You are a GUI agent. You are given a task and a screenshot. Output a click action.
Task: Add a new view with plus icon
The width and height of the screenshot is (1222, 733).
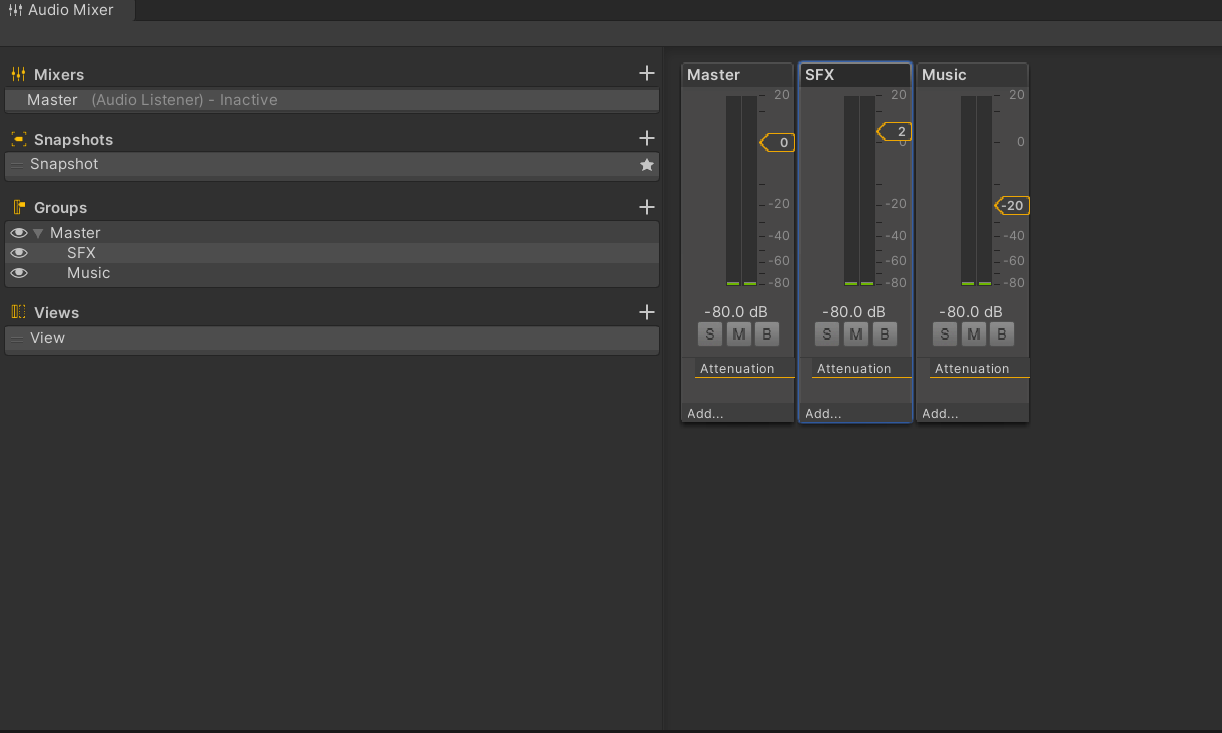pyautogui.click(x=647, y=312)
